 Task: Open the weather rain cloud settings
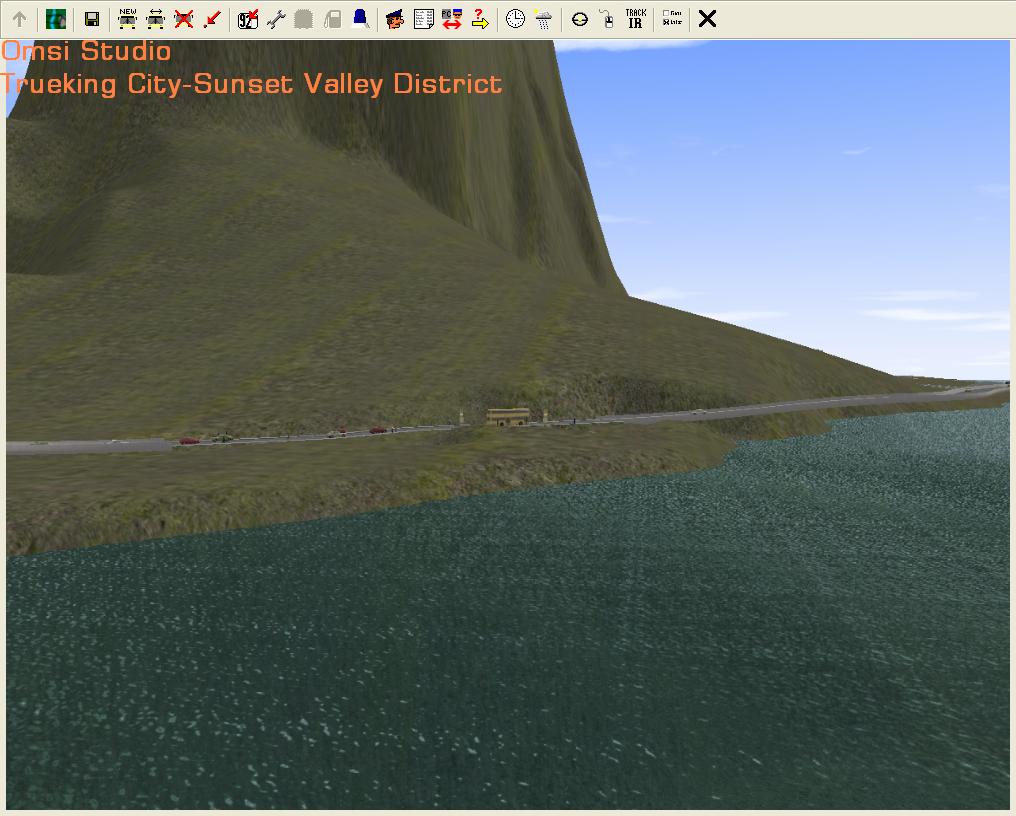543,19
